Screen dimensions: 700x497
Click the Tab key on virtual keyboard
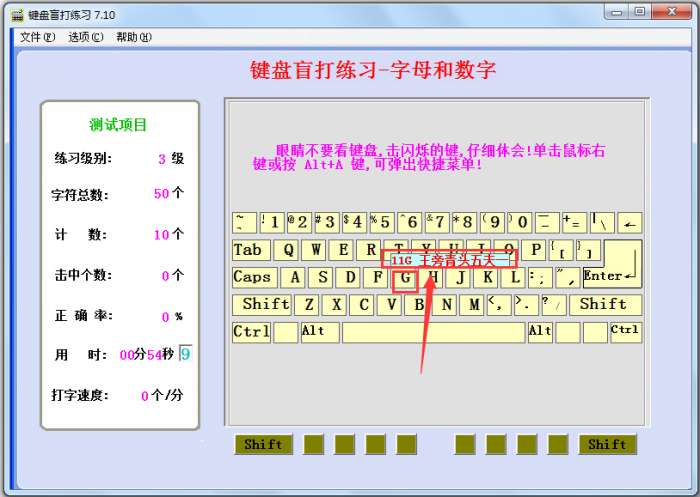click(251, 250)
